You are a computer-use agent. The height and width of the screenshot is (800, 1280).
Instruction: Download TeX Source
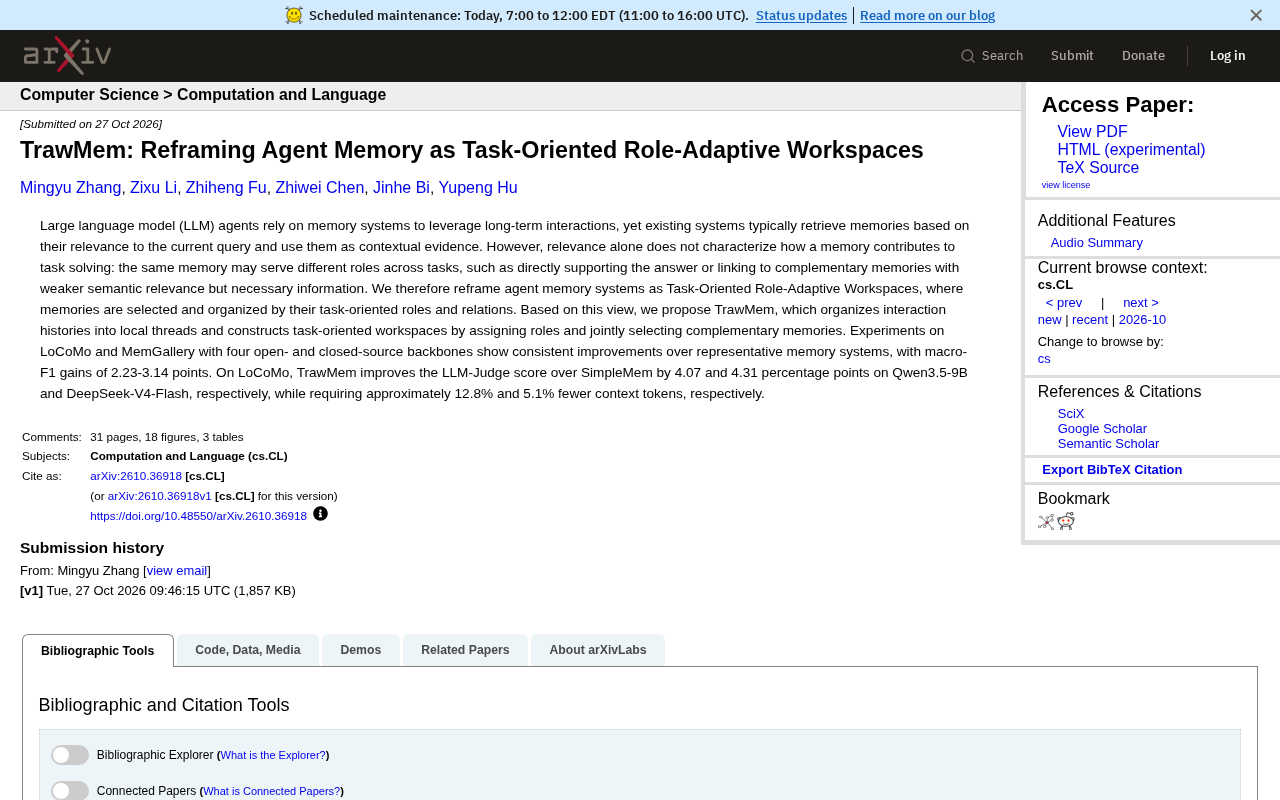pos(1098,168)
